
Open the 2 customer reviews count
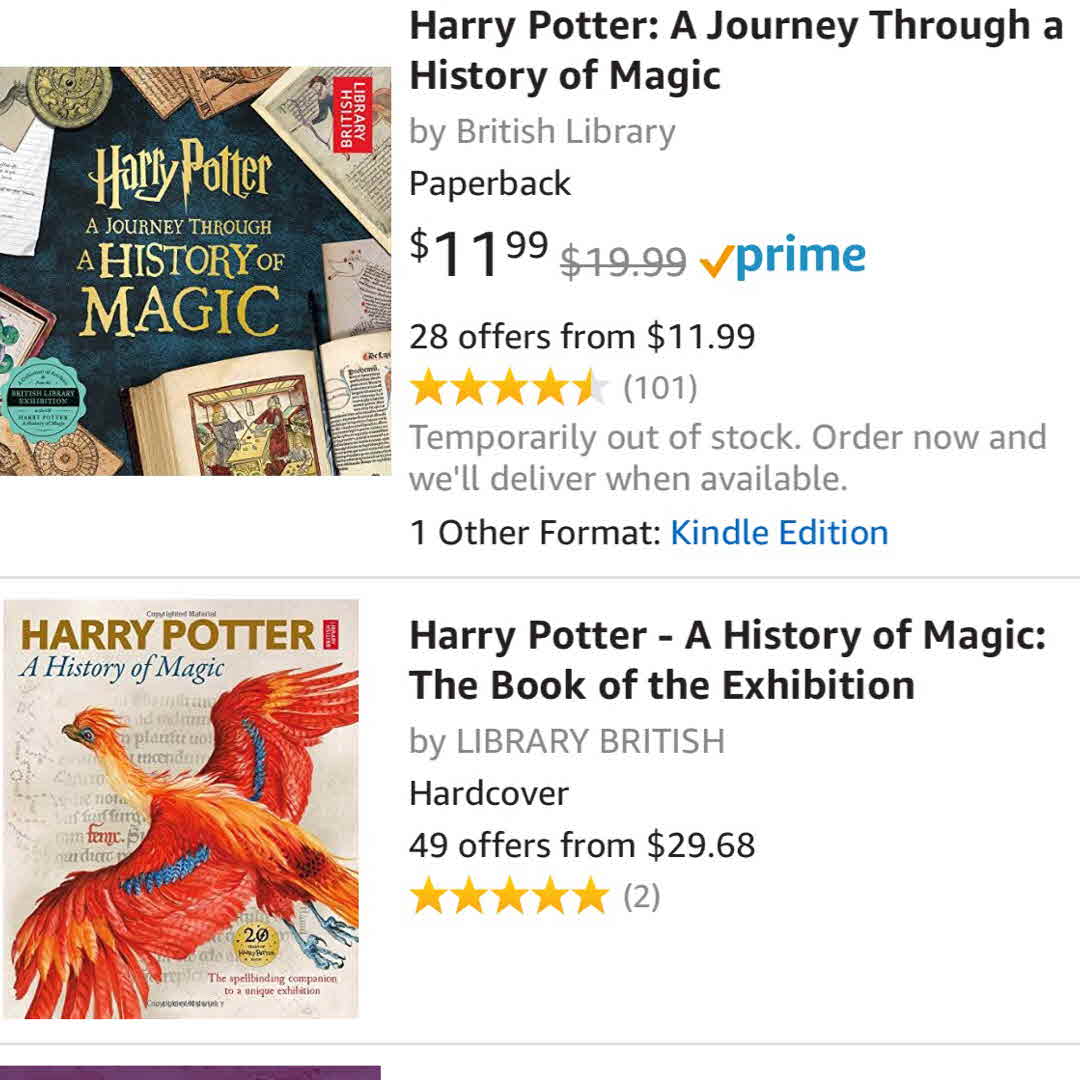pyautogui.click(x=642, y=896)
